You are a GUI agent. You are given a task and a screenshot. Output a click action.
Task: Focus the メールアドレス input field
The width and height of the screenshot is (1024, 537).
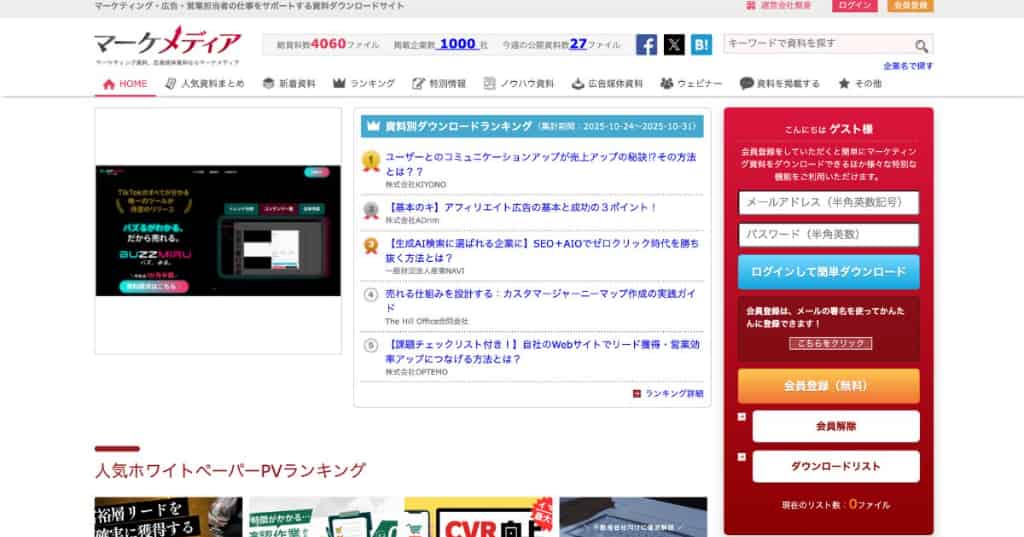[828, 202]
